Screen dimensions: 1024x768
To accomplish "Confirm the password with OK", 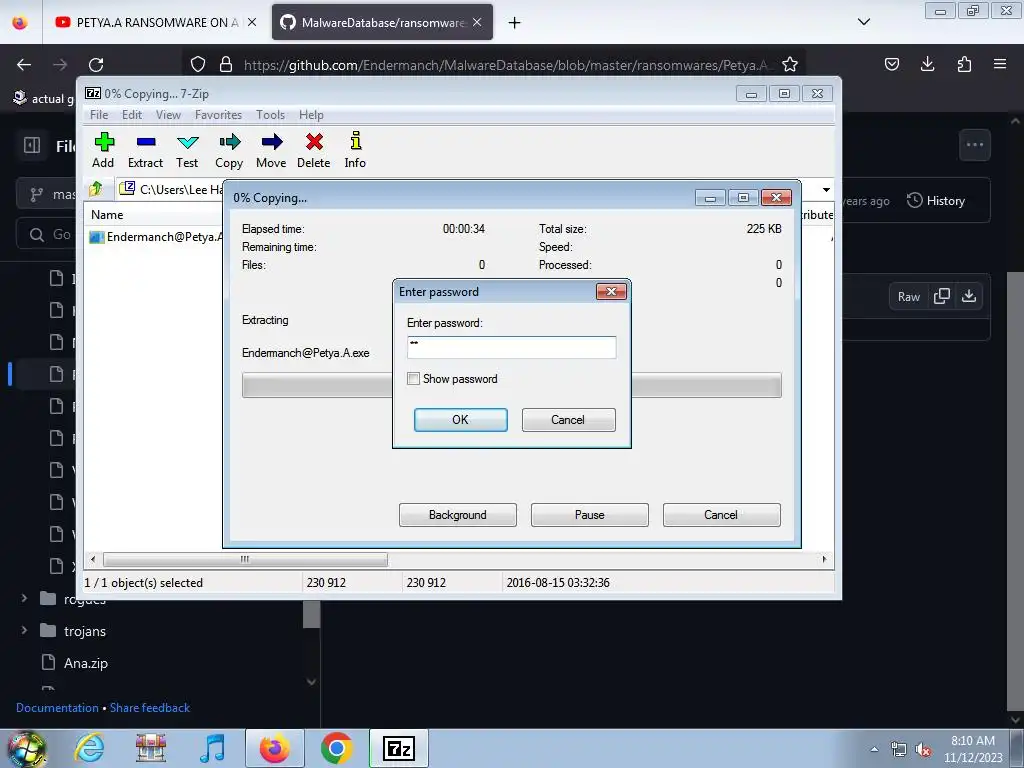I will [x=460, y=420].
